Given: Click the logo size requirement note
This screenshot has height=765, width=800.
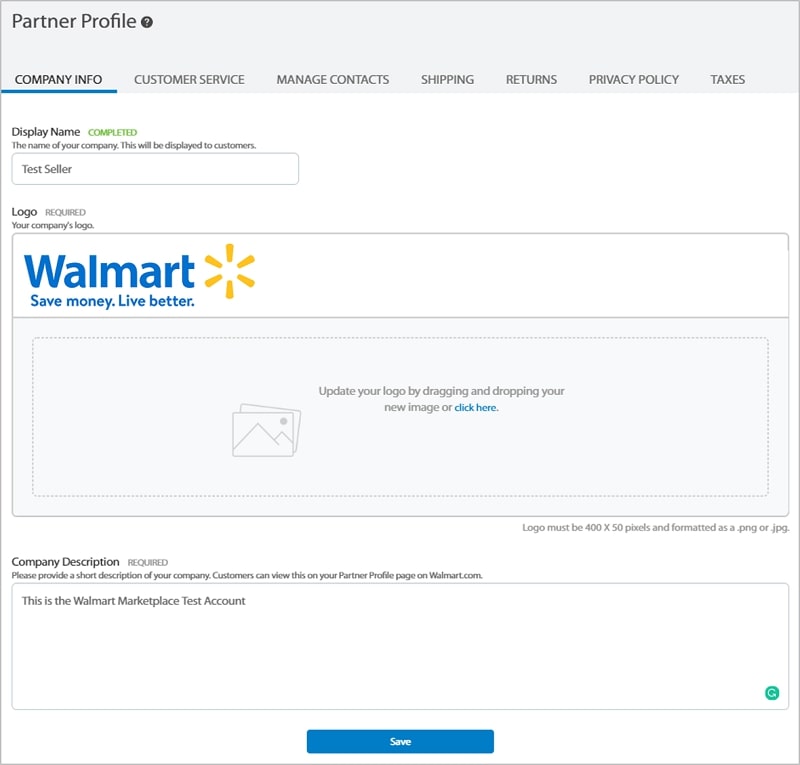Looking at the screenshot, I should [655, 527].
